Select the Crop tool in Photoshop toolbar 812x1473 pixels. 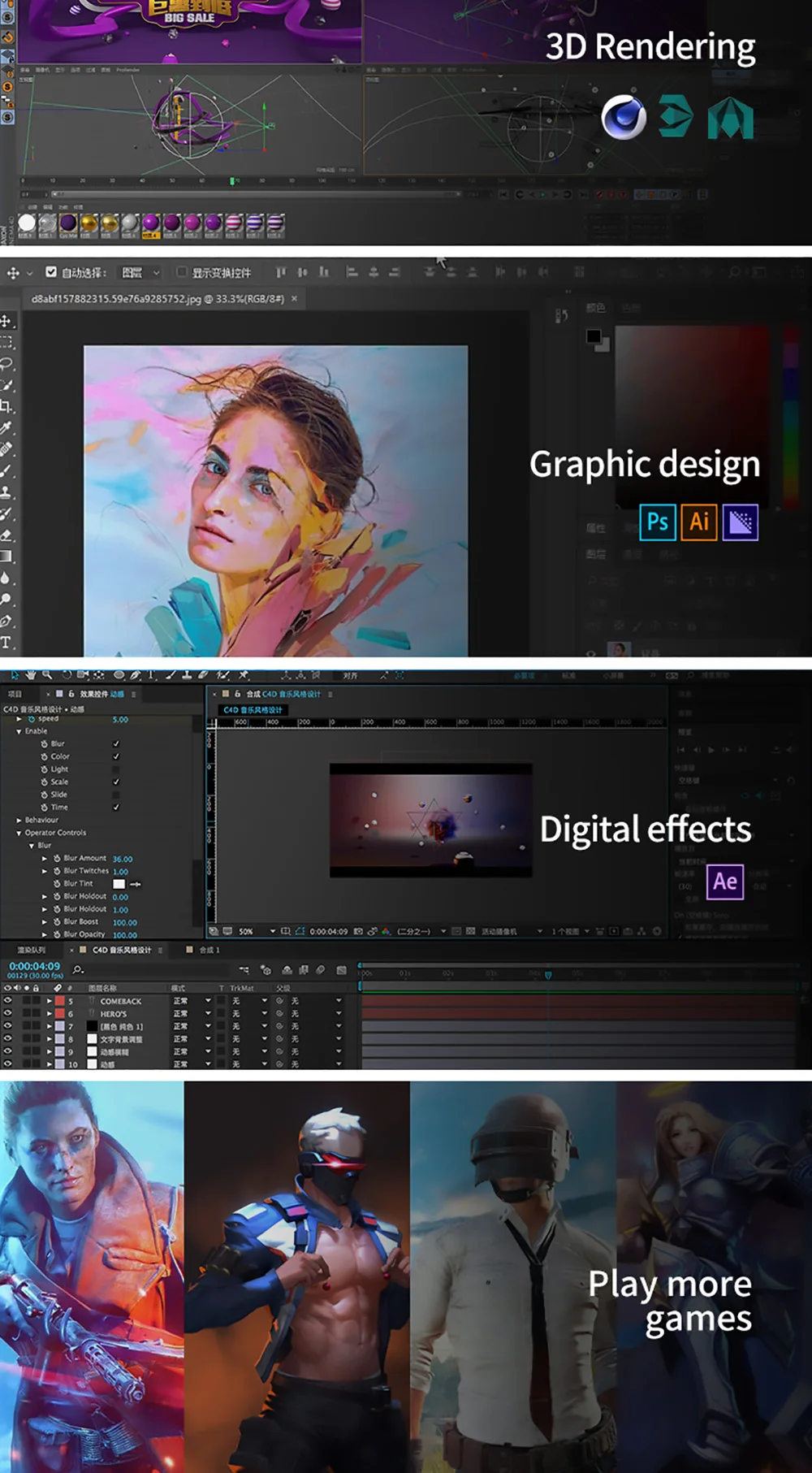click(x=7, y=405)
